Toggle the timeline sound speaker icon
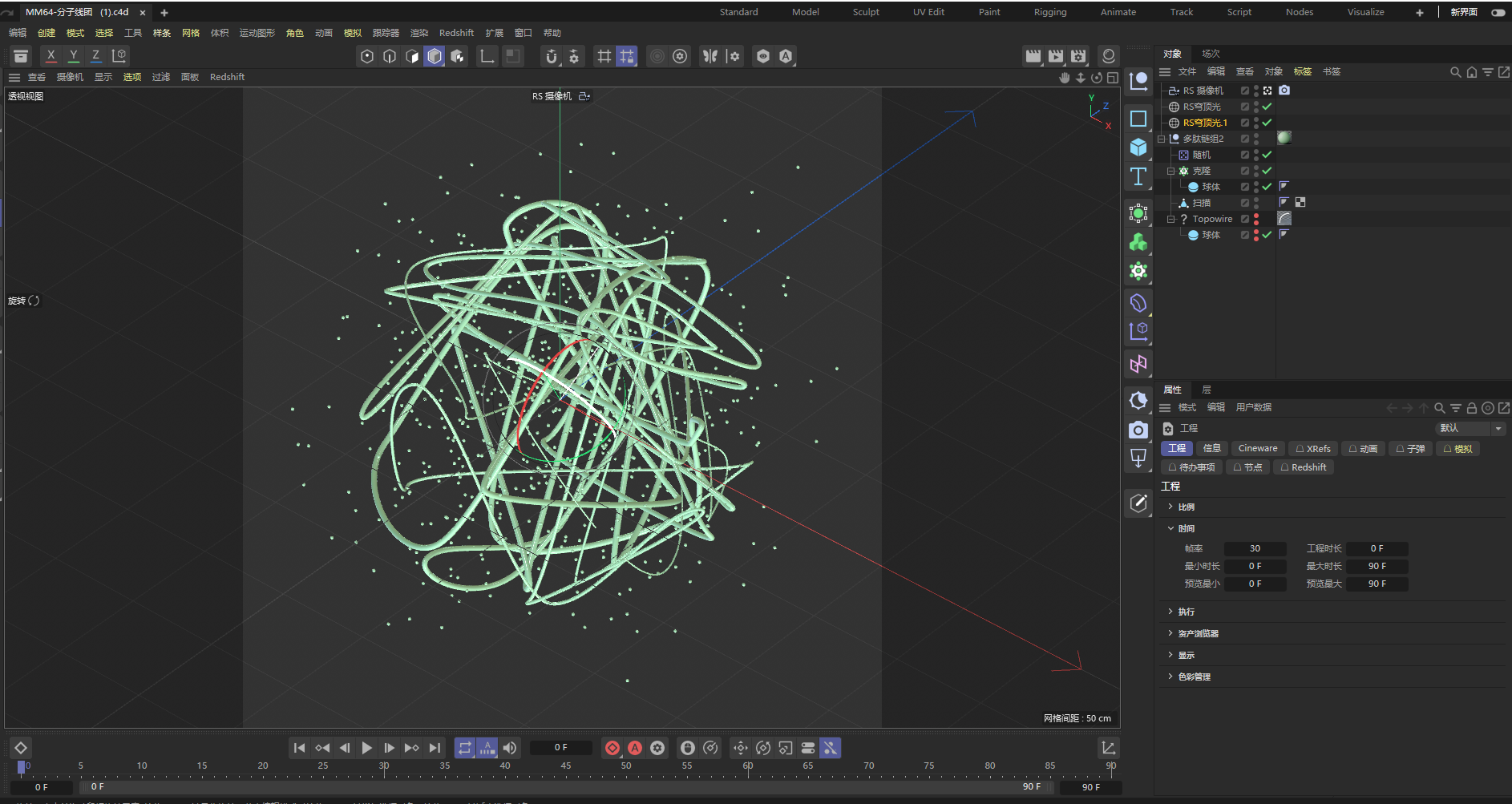The height and width of the screenshot is (804, 1512). [510, 748]
